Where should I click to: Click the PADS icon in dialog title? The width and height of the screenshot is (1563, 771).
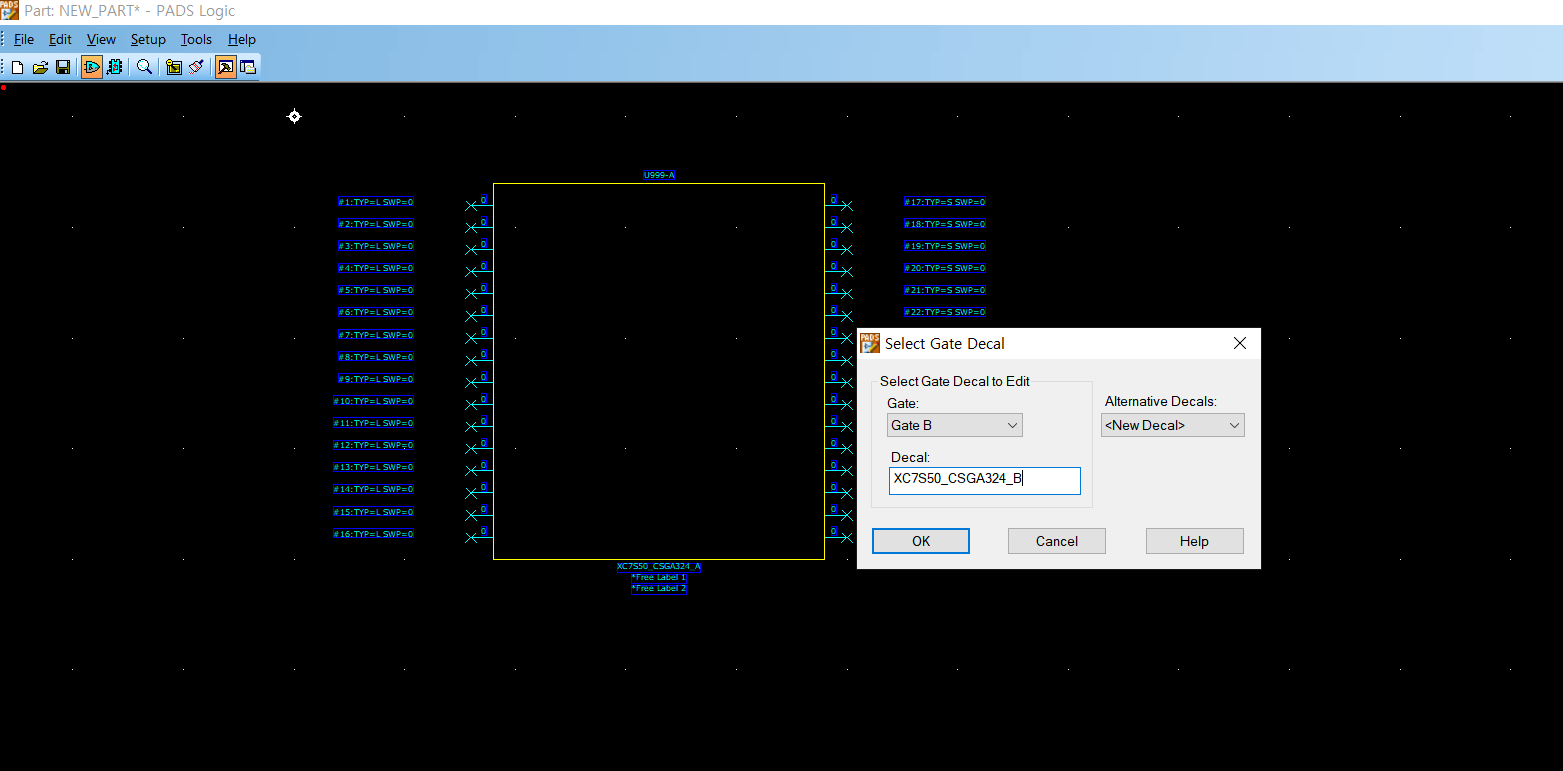click(870, 343)
